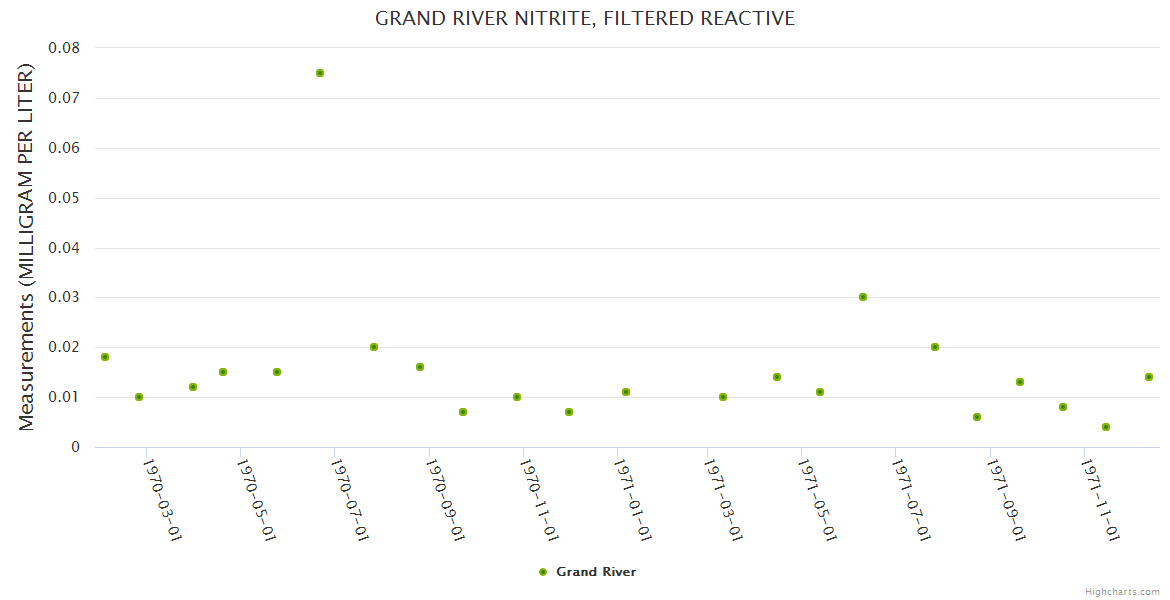Click the rightmost data point at 0.014
The image size is (1170, 600).
pos(1149,377)
